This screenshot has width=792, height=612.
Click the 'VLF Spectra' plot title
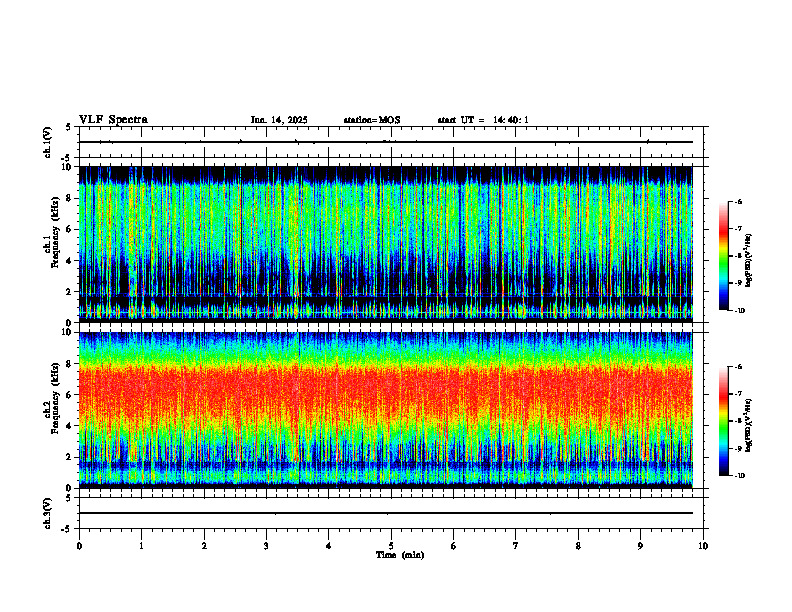[113, 120]
